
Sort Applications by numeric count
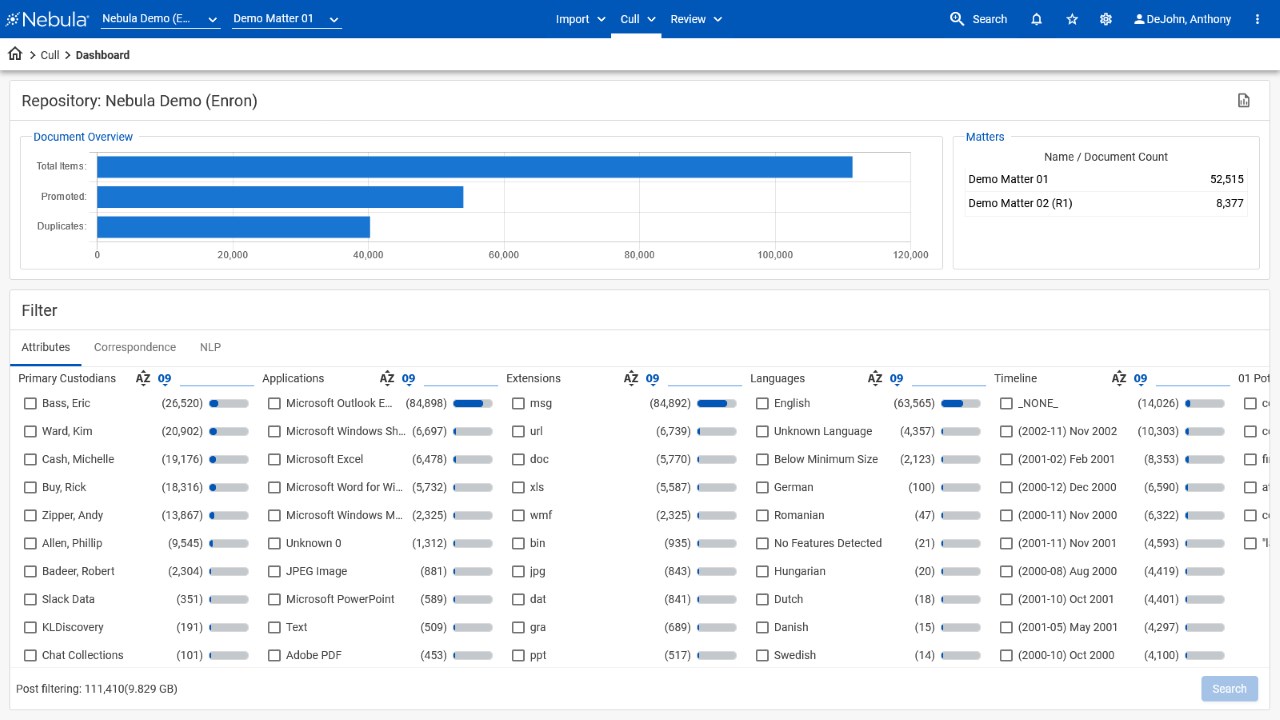pyautogui.click(x=409, y=378)
